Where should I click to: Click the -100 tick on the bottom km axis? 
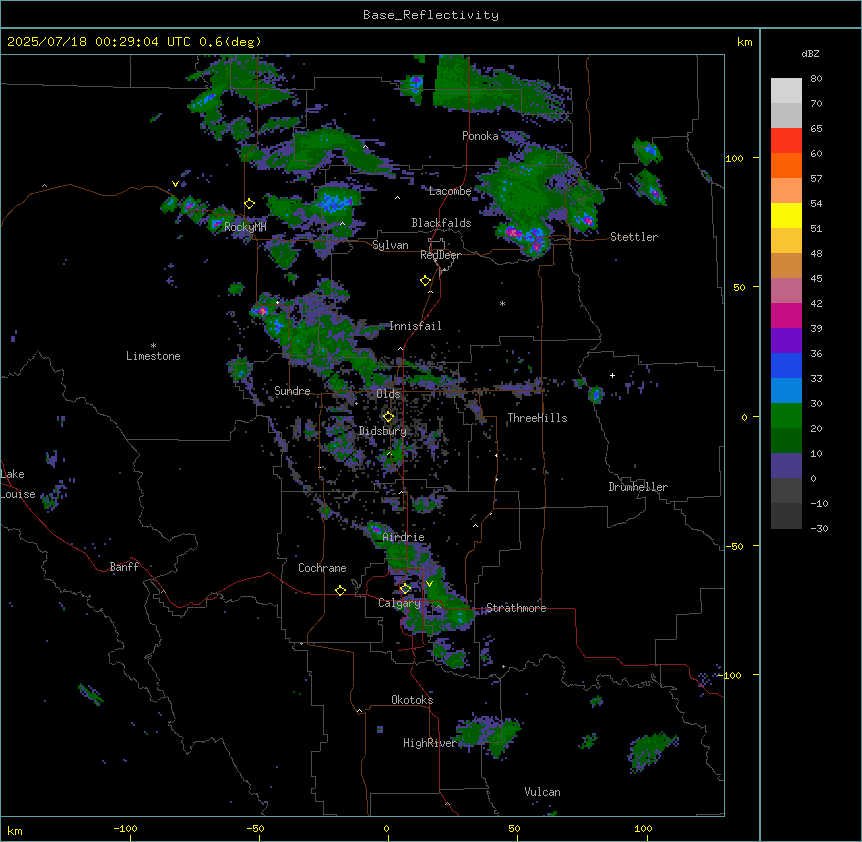tap(125, 828)
